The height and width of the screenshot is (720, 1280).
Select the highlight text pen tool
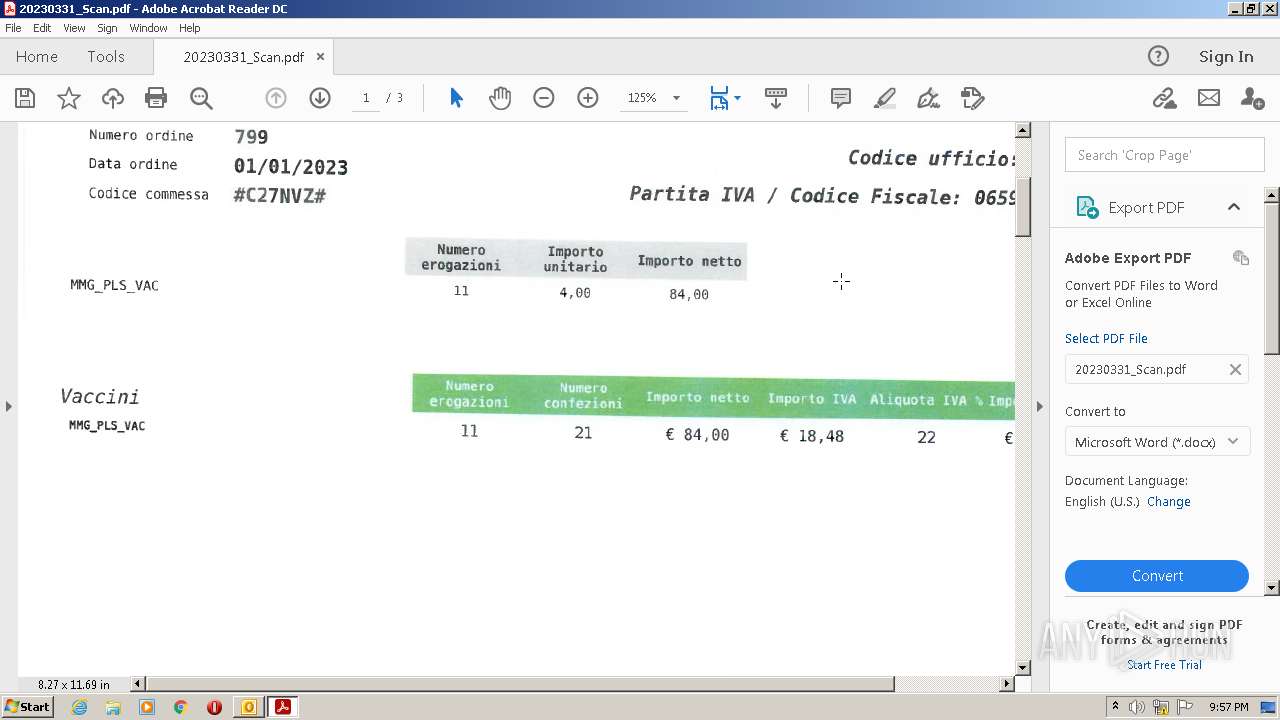click(x=885, y=98)
